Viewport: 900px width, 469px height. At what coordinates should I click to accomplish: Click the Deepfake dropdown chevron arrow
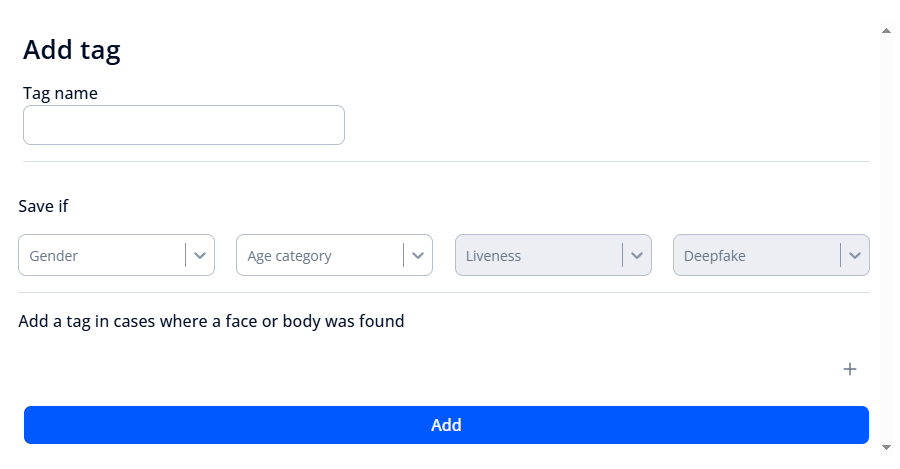point(855,255)
